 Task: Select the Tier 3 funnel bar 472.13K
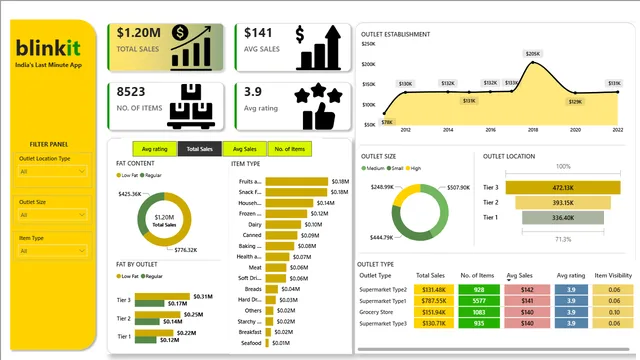point(563,188)
